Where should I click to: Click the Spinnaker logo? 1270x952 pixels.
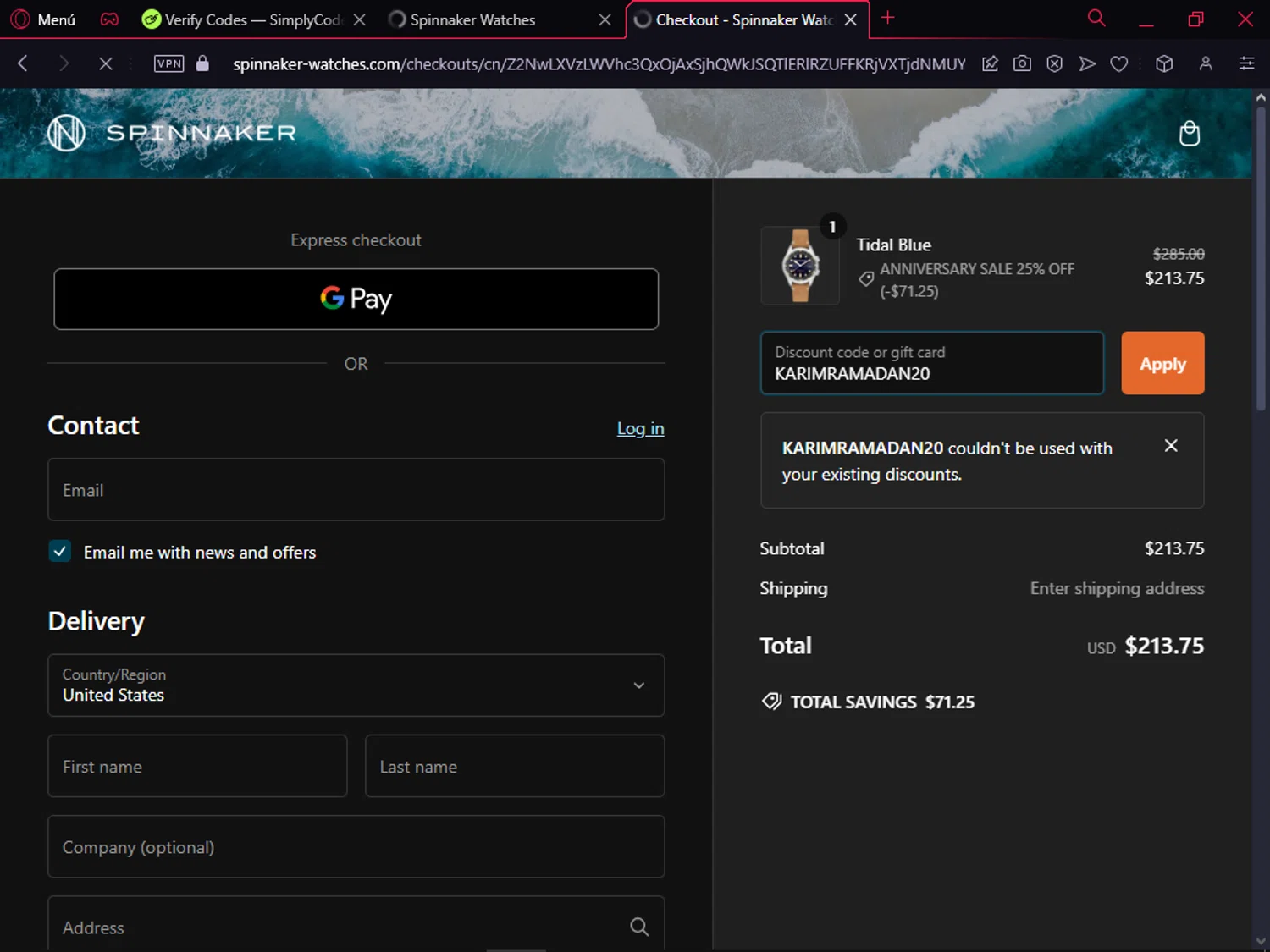pyautogui.click(x=172, y=133)
